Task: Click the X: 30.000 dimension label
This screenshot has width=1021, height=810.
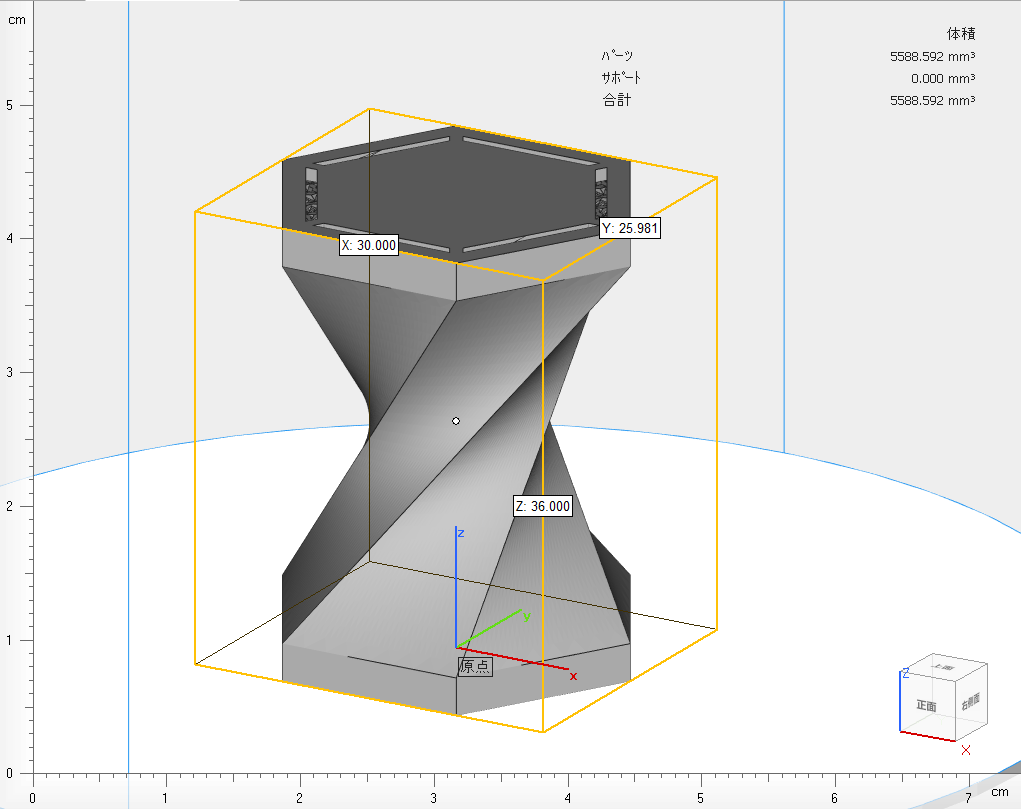Action: tap(368, 245)
